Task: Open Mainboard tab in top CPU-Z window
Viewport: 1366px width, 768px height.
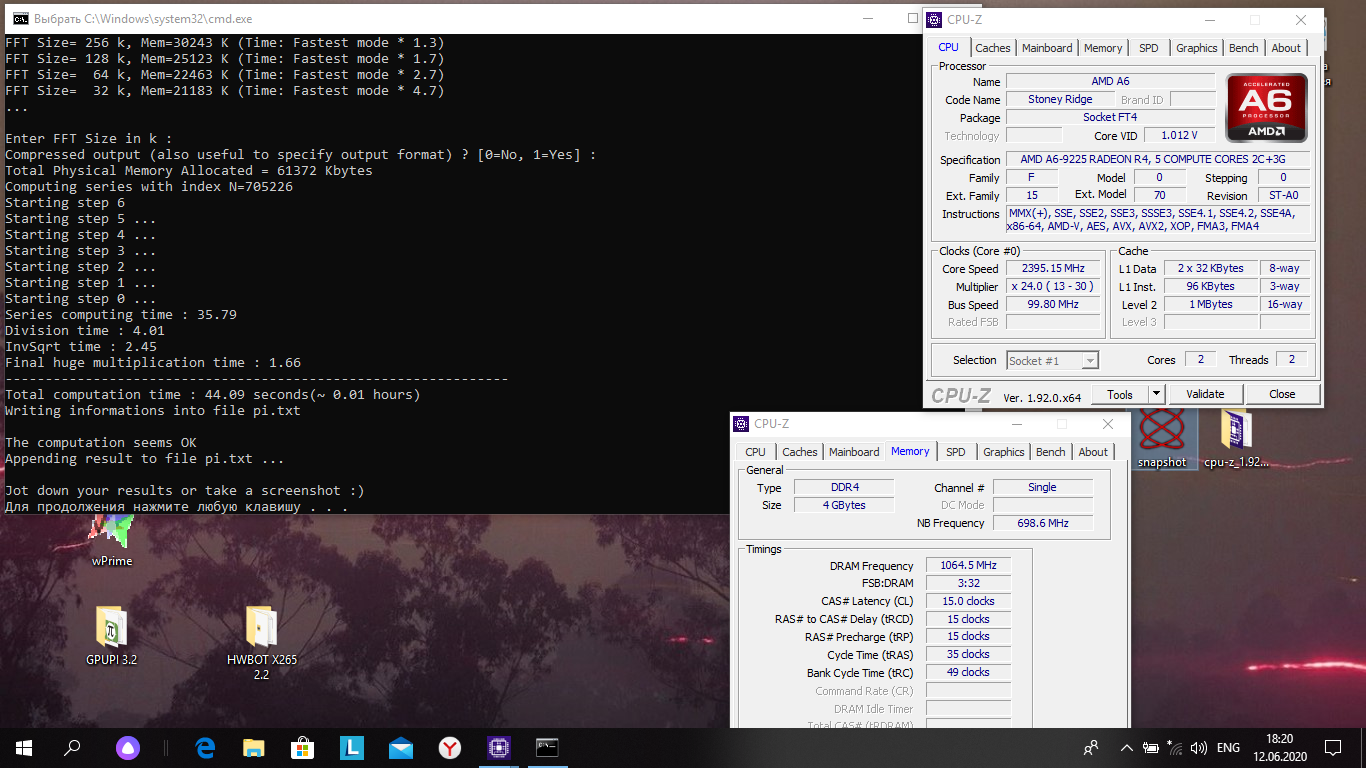Action: click(1047, 48)
